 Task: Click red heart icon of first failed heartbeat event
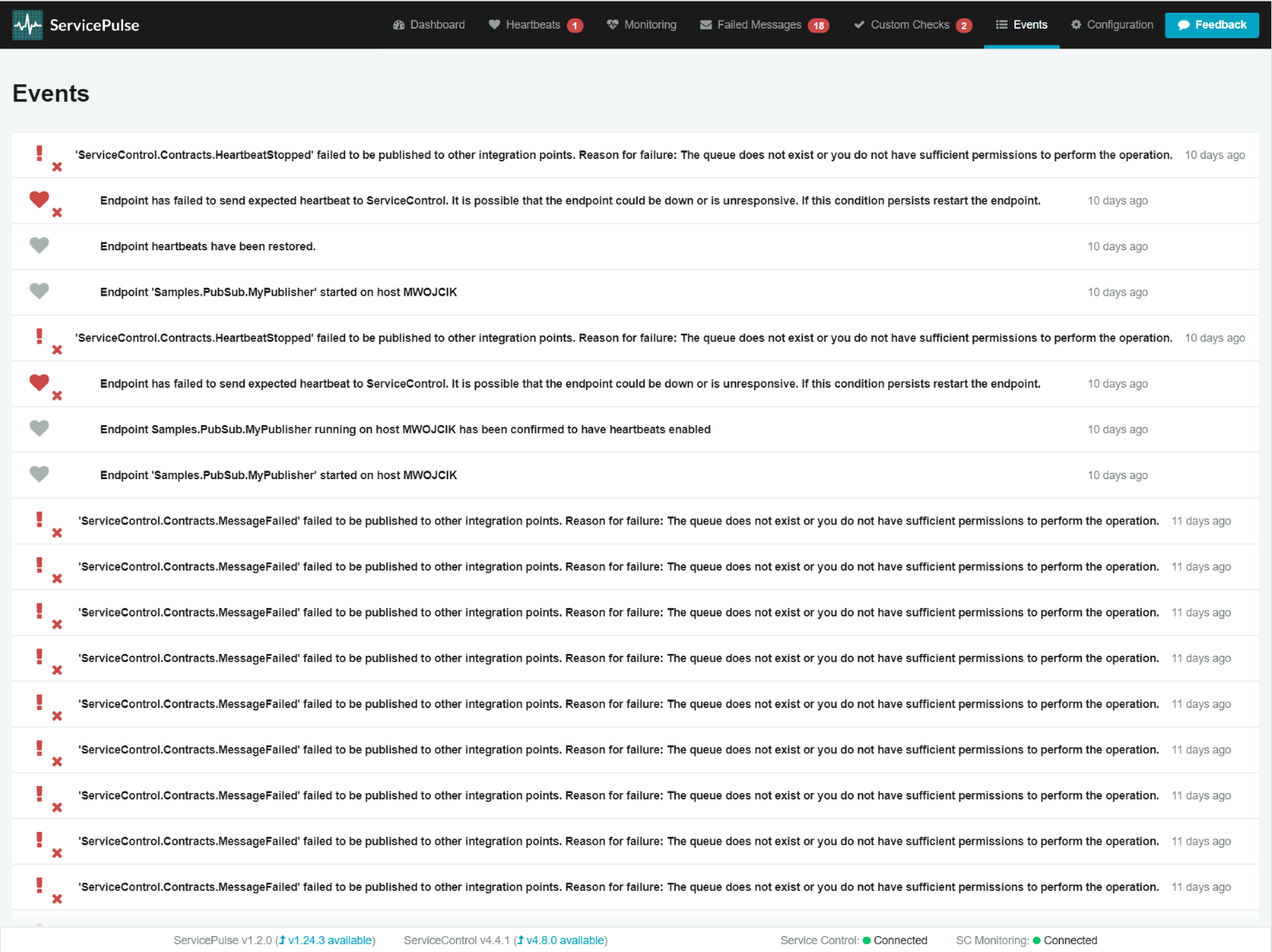[39, 199]
